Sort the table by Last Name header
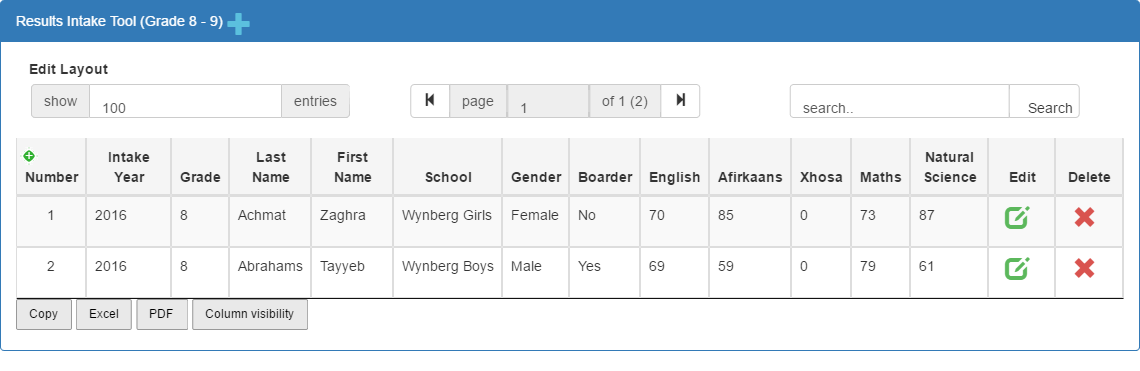Screen dimensions: 1140x371 271,167
